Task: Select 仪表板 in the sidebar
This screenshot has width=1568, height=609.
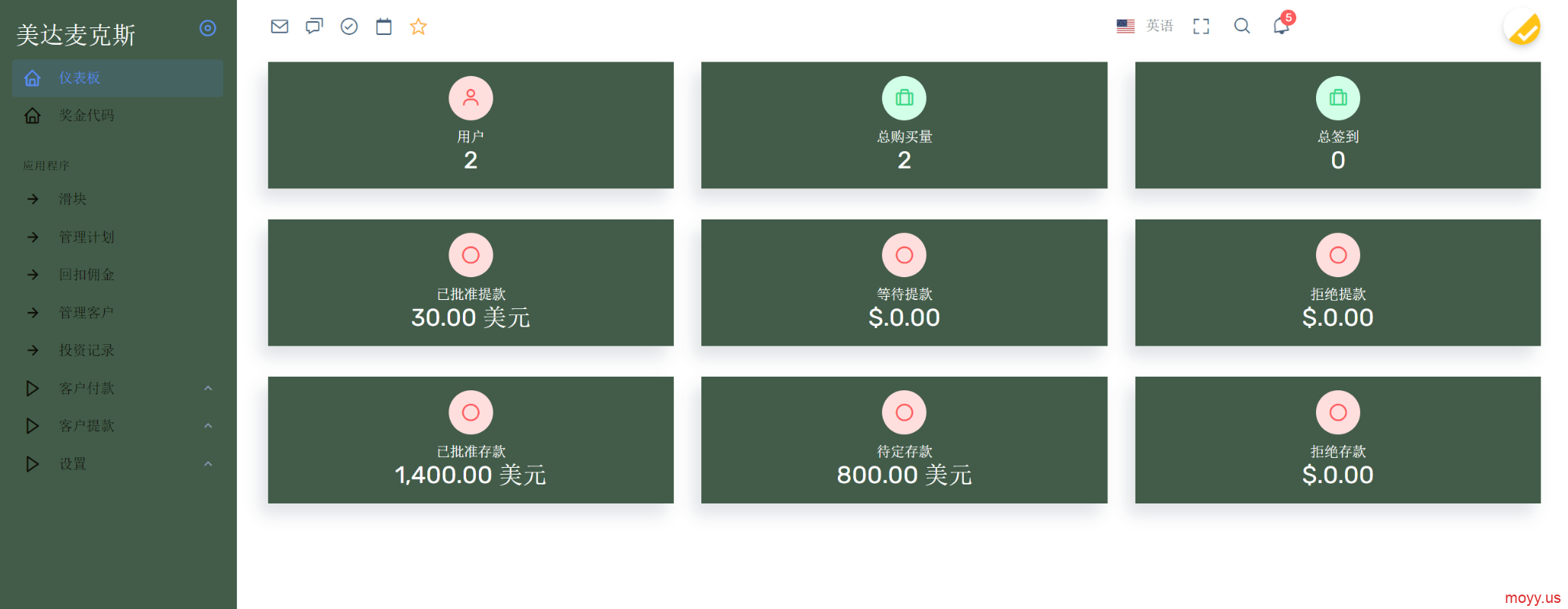Action: coord(118,78)
